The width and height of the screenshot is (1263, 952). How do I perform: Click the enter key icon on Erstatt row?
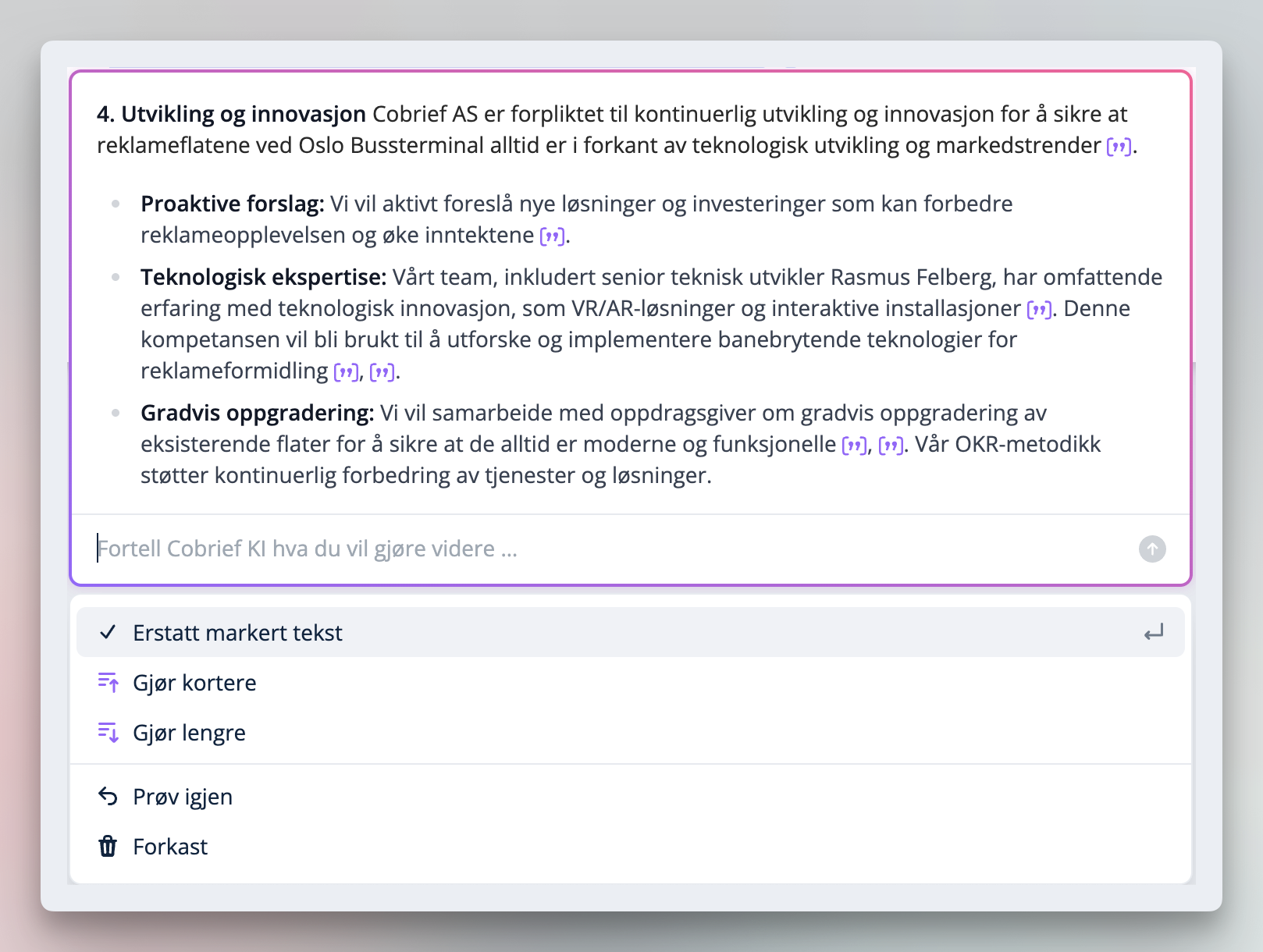[1154, 632]
